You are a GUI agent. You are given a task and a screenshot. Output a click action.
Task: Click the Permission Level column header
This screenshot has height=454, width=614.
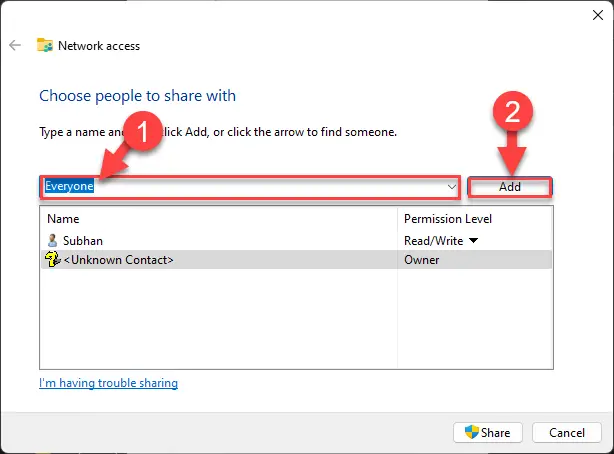448,218
